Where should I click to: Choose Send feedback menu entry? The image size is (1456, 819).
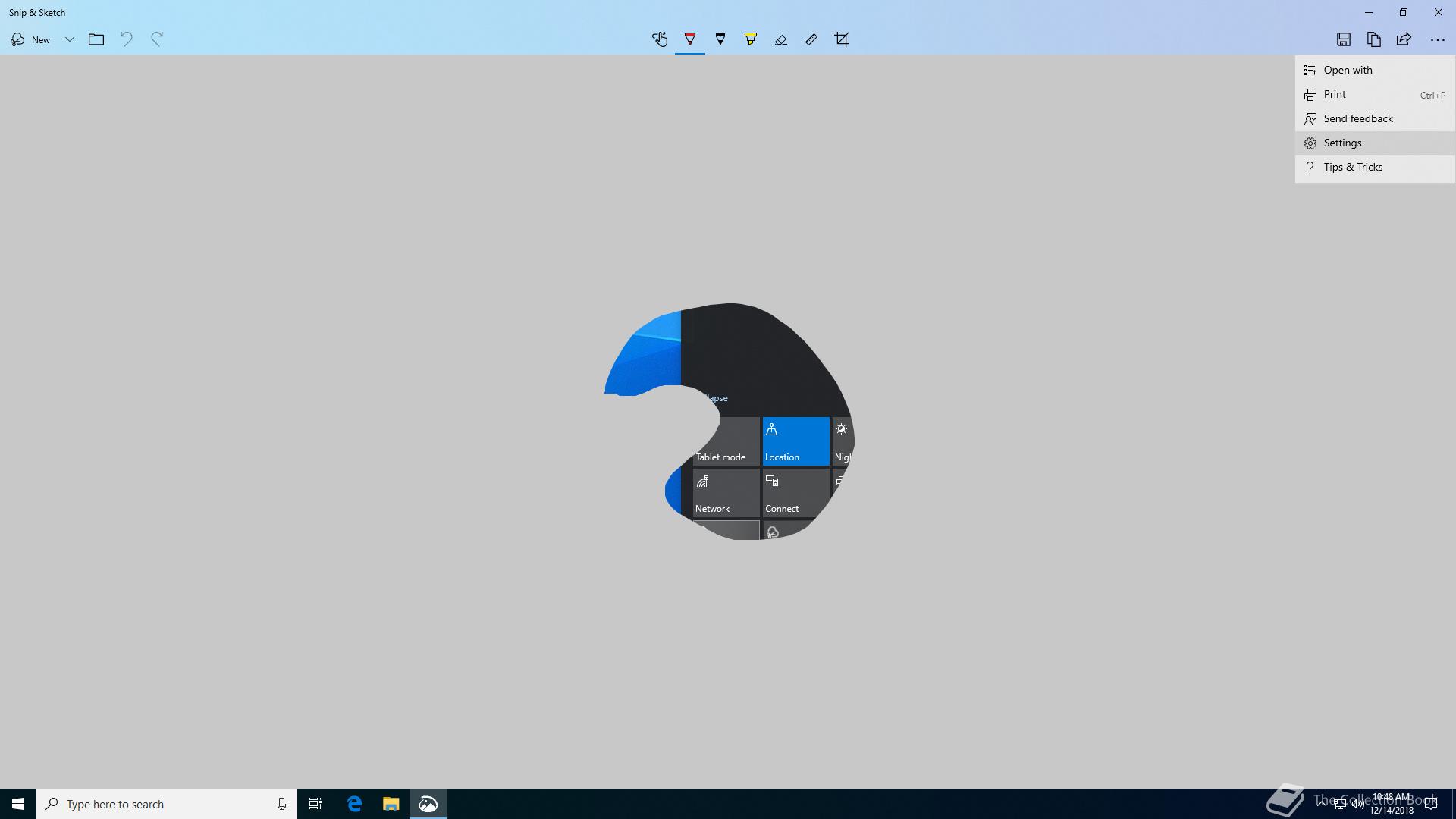click(x=1375, y=119)
